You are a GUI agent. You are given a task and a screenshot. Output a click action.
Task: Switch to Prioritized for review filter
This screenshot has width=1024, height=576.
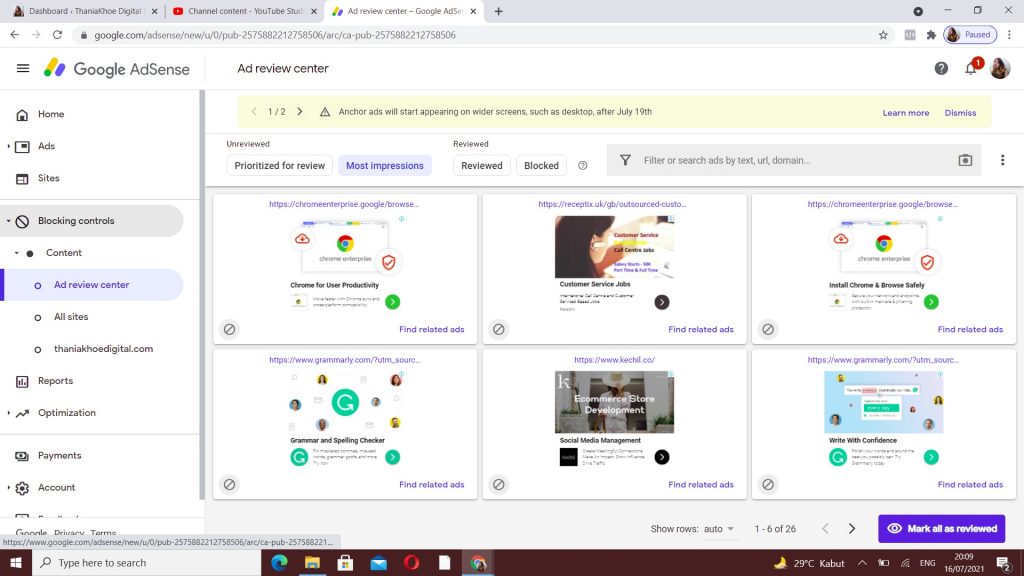[x=280, y=166]
